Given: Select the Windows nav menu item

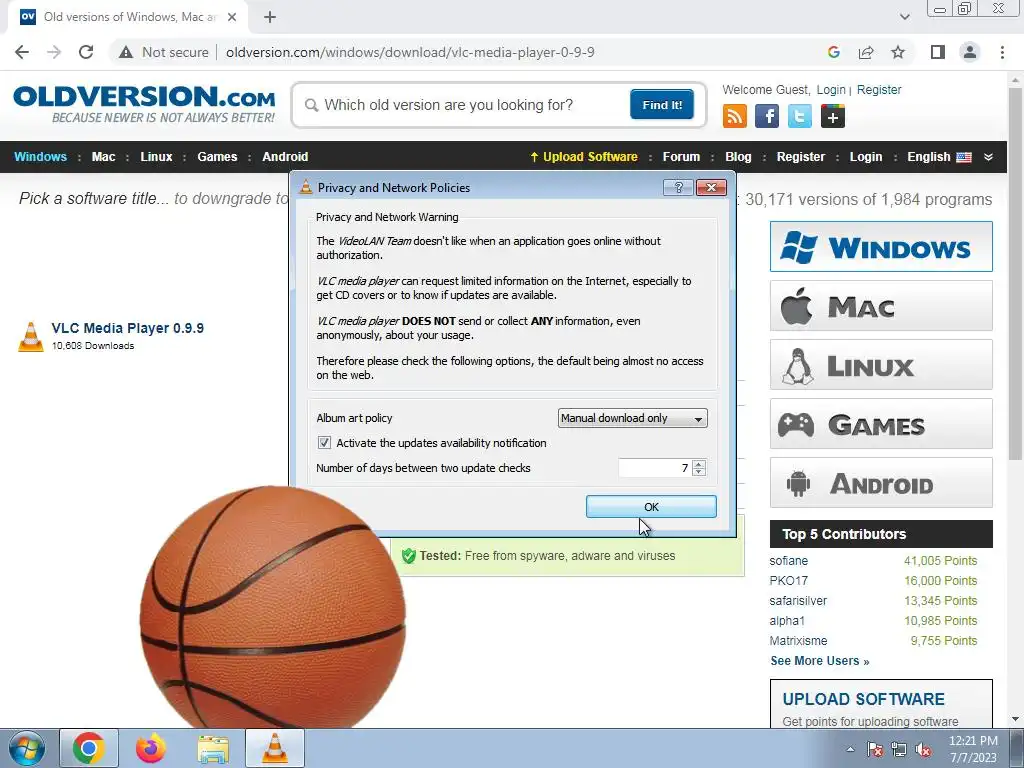Looking at the screenshot, I should click(40, 157).
